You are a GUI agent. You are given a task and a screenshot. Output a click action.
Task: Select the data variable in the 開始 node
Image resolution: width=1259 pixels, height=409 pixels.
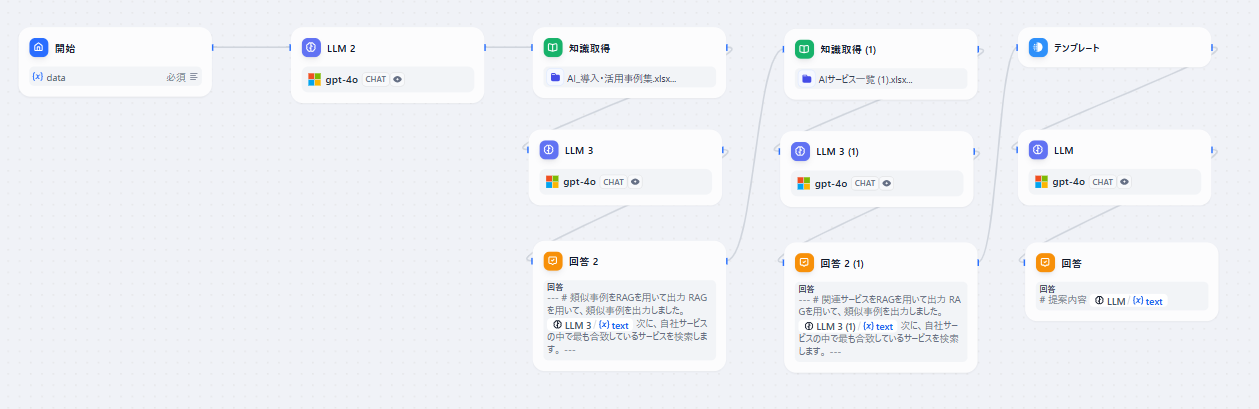pyautogui.click(x=50, y=76)
